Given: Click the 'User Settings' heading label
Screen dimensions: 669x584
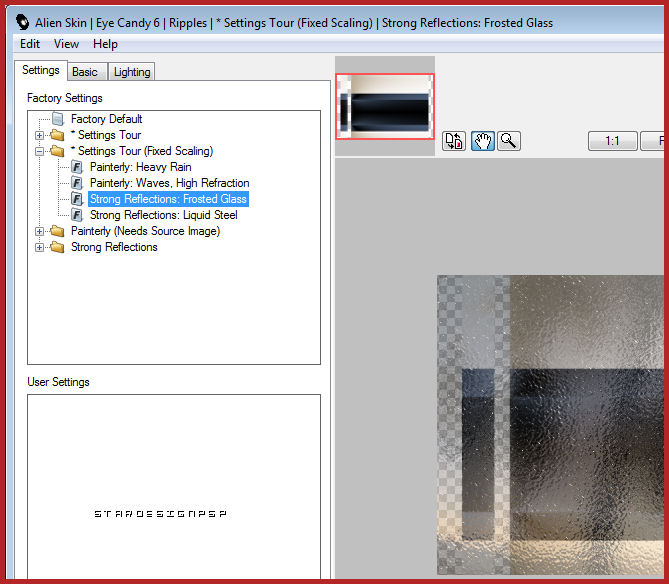Looking at the screenshot, I should coord(58,382).
